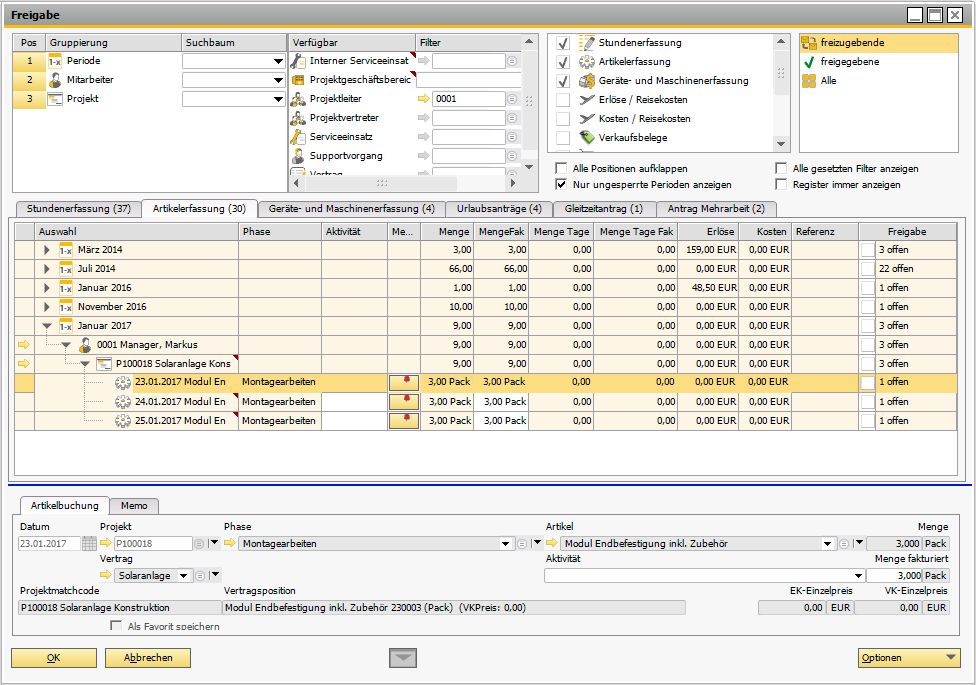Switch to the Stundenerfassung (37) tab

[78, 209]
